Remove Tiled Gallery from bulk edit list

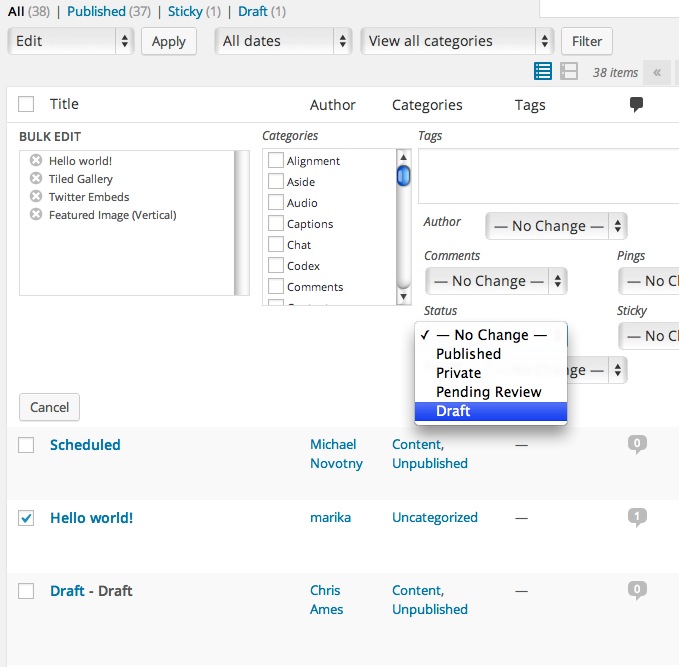[36, 178]
